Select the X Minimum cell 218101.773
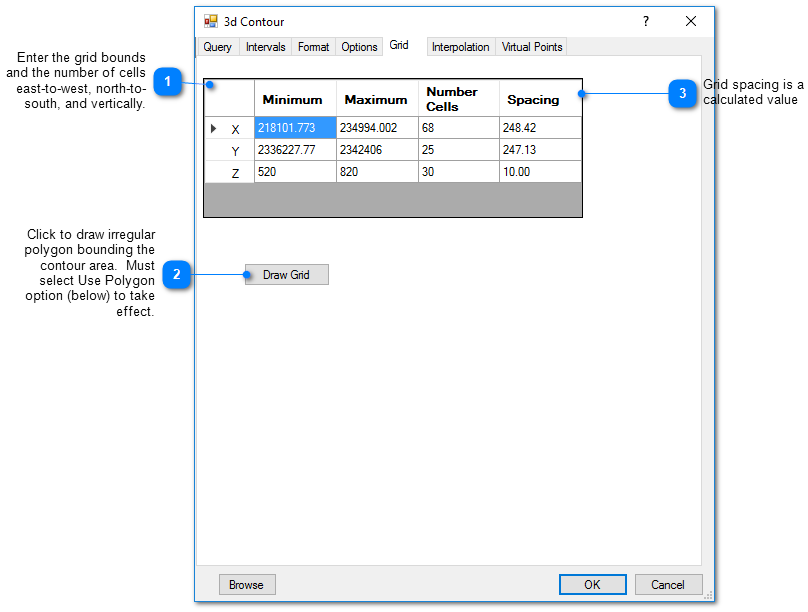The image size is (808, 612). point(295,128)
